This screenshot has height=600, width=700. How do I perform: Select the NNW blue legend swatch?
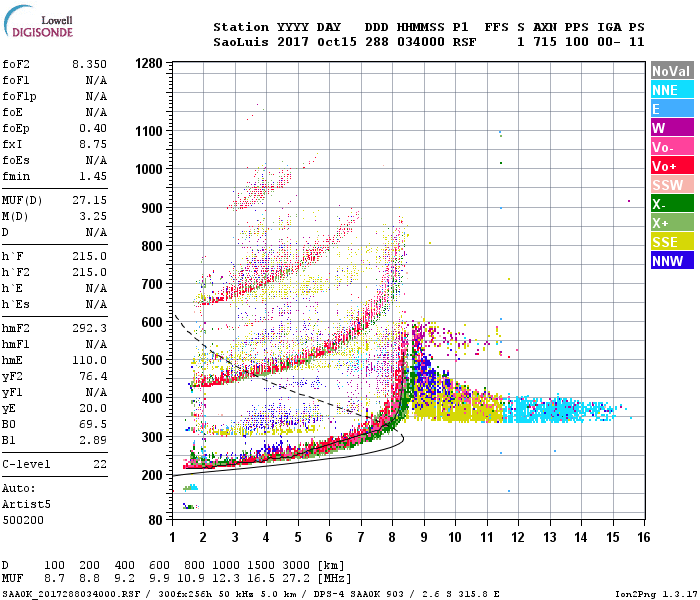672,260
